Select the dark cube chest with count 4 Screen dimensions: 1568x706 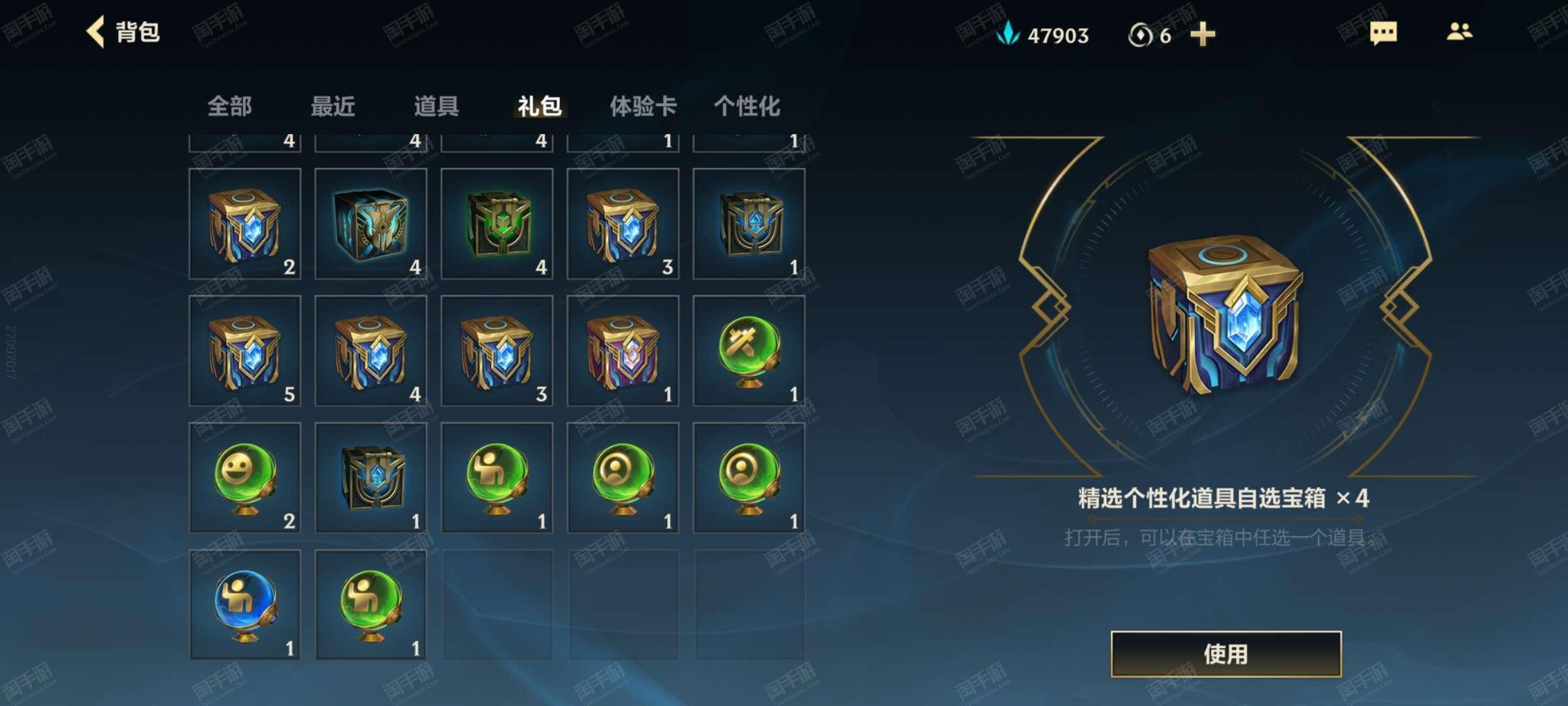pos(371,224)
